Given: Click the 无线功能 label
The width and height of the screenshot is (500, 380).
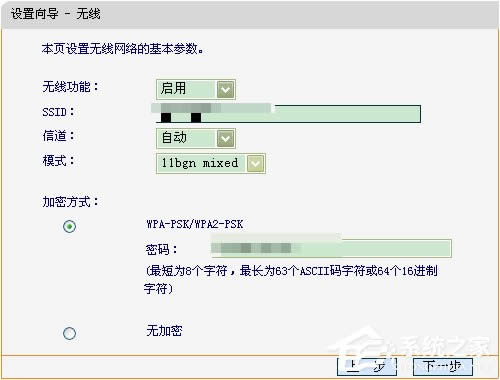Looking at the screenshot, I should pyautogui.click(x=70, y=87).
